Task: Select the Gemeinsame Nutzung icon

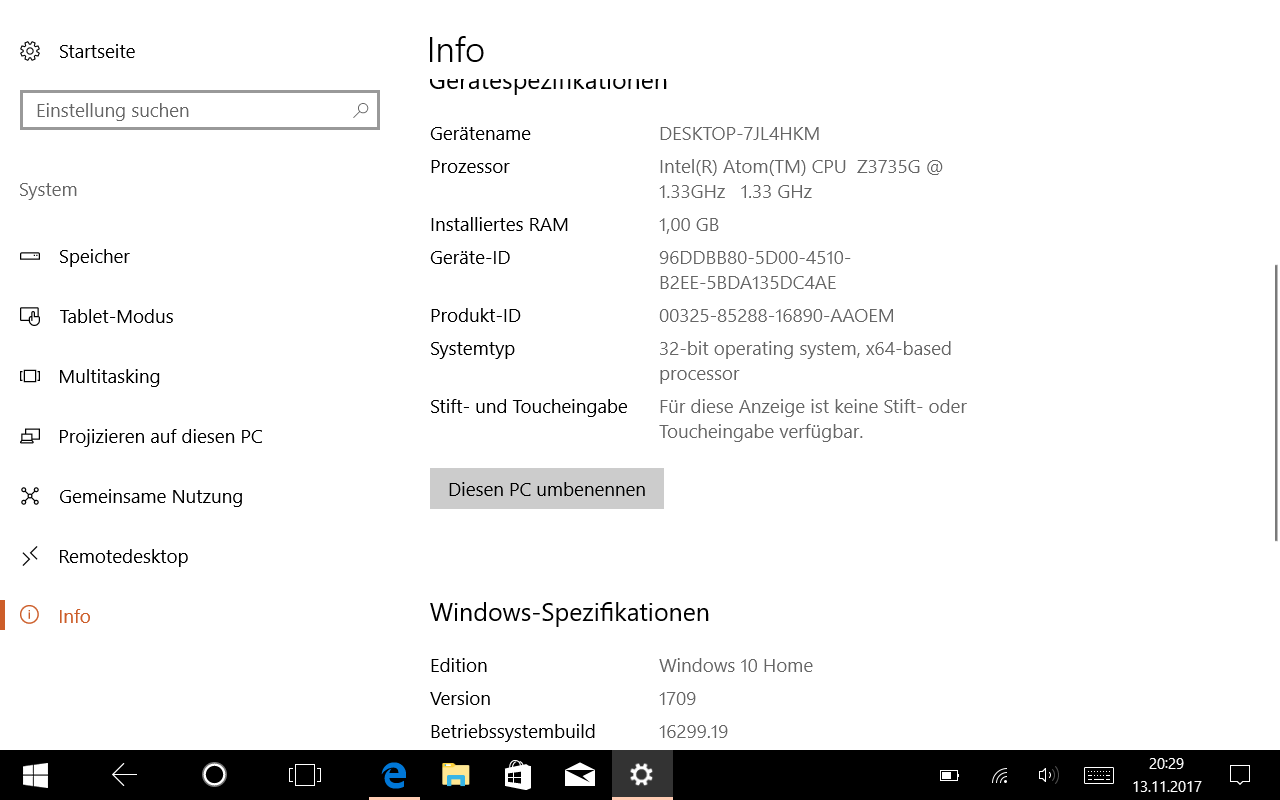Action: coord(30,496)
